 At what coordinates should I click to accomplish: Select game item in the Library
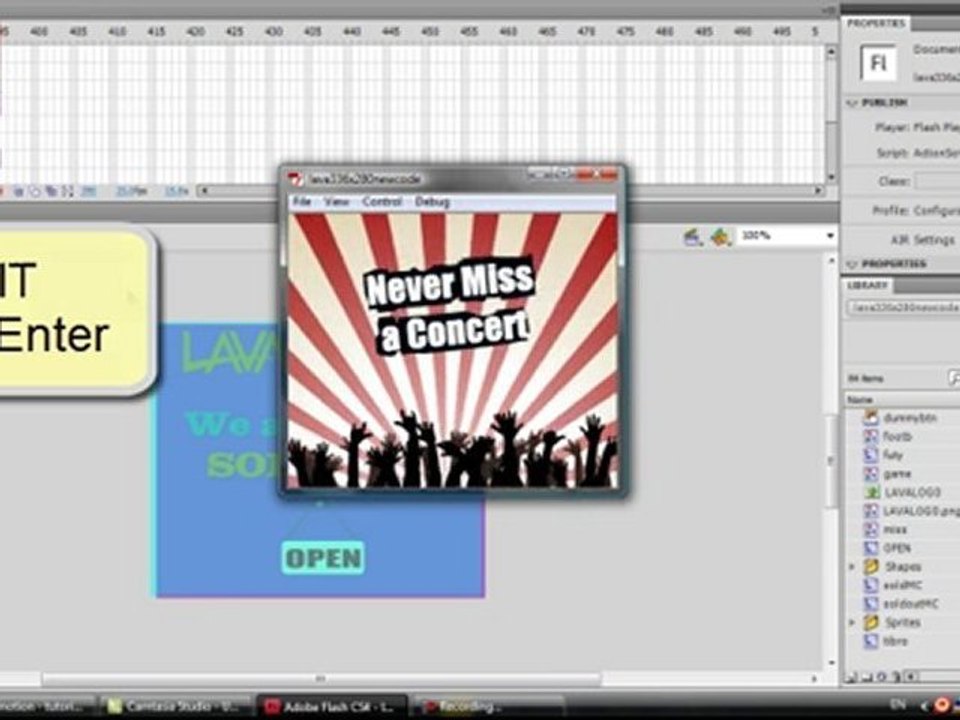(x=897, y=474)
